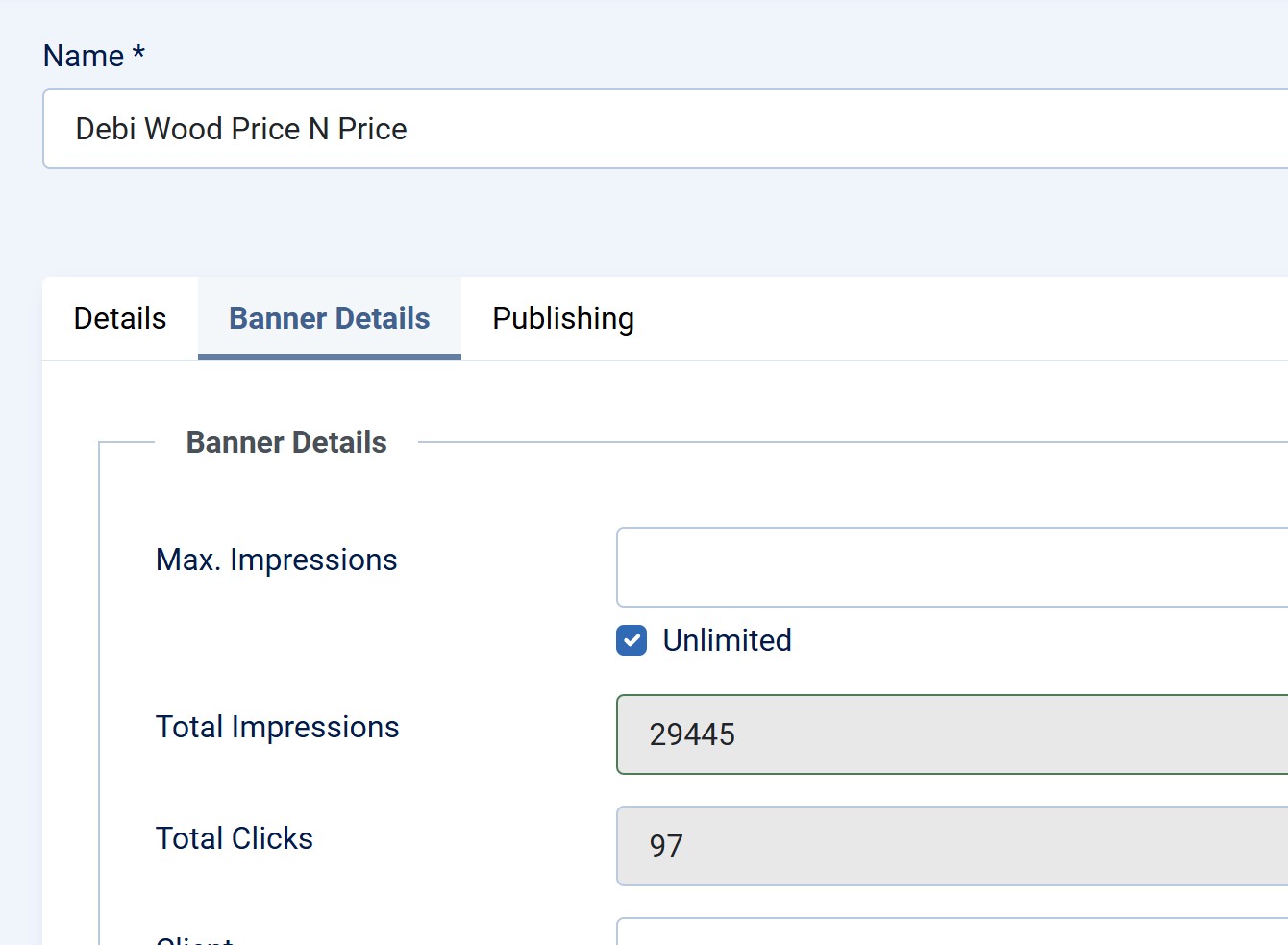Click the Banner Details fieldset heading
Viewport: 1288px width, 945px height.
click(x=286, y=442)
